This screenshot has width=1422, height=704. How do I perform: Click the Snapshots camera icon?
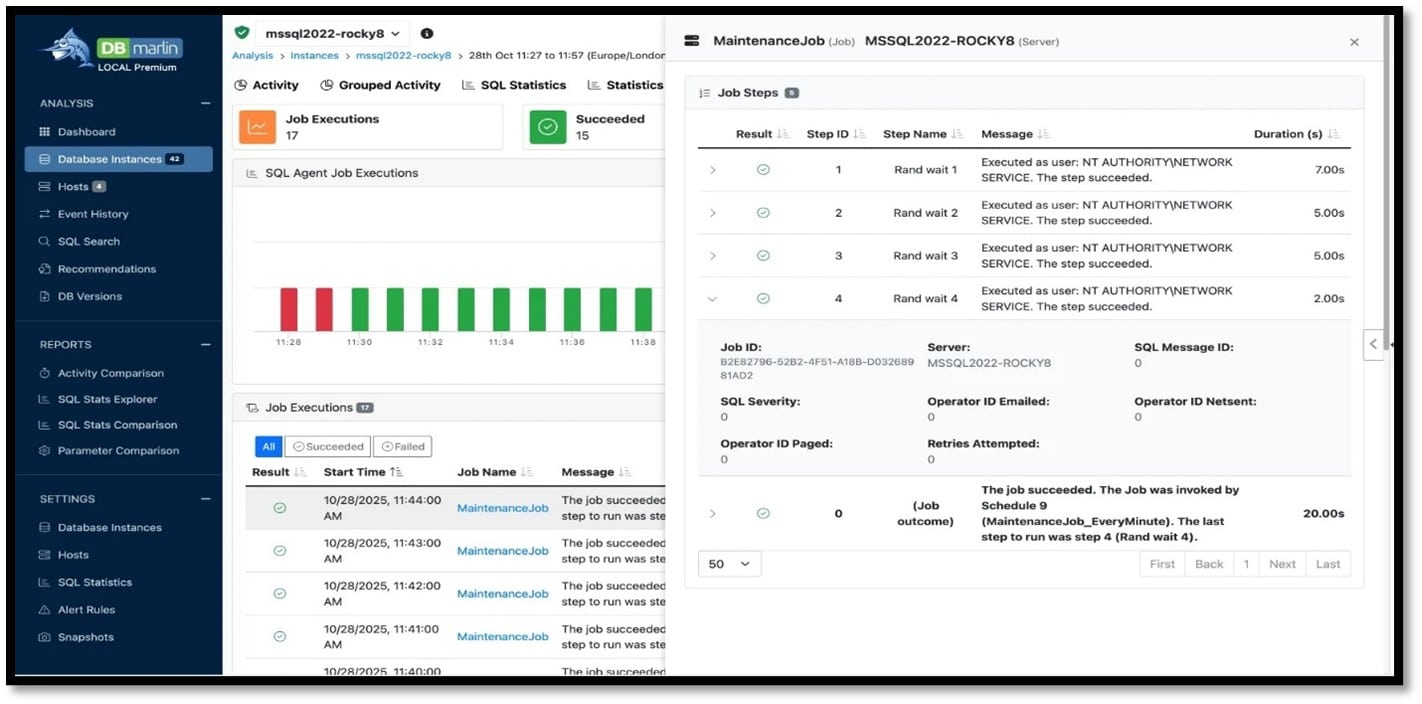pos(44,638)
